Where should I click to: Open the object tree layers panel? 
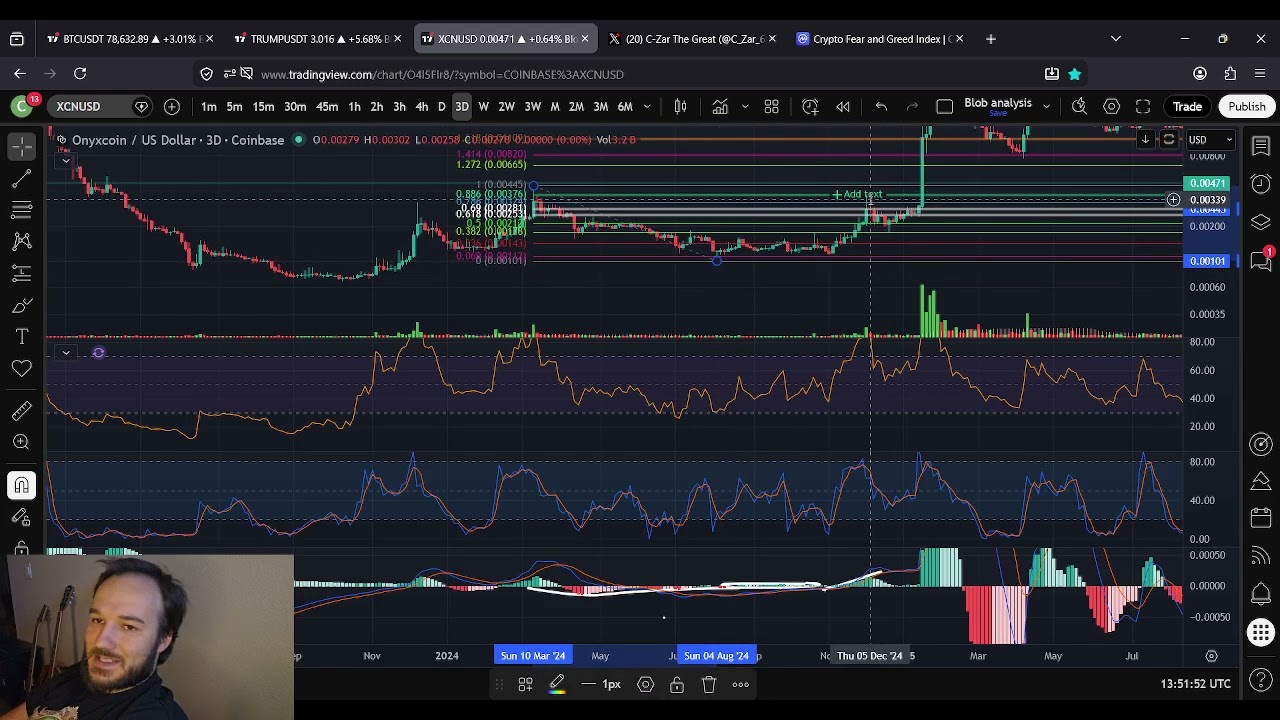(1261, 222)
